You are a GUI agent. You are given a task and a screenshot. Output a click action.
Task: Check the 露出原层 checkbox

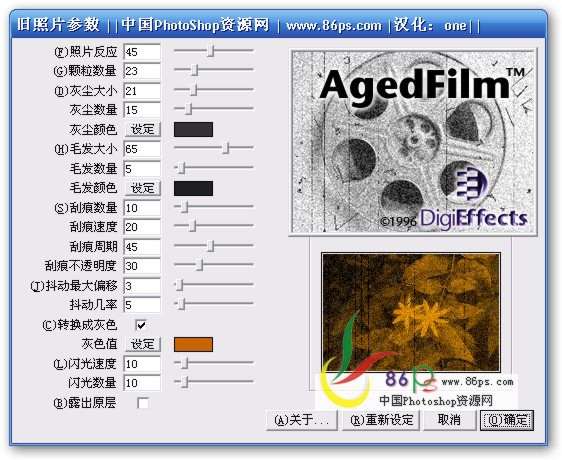[x=143, y=403]
